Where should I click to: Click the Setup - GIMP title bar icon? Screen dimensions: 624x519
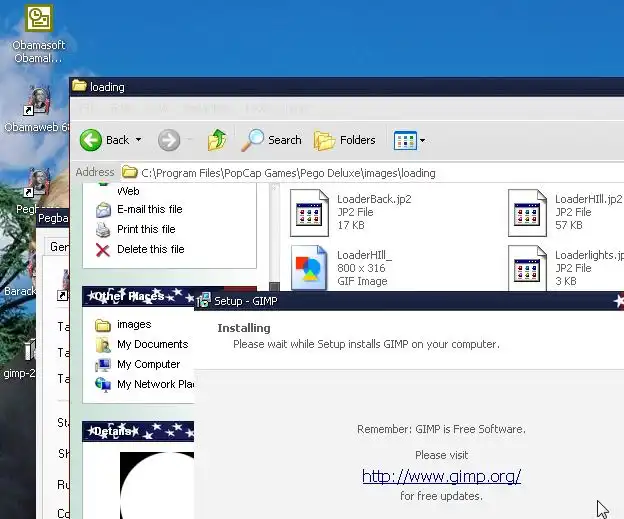(203, 300)
